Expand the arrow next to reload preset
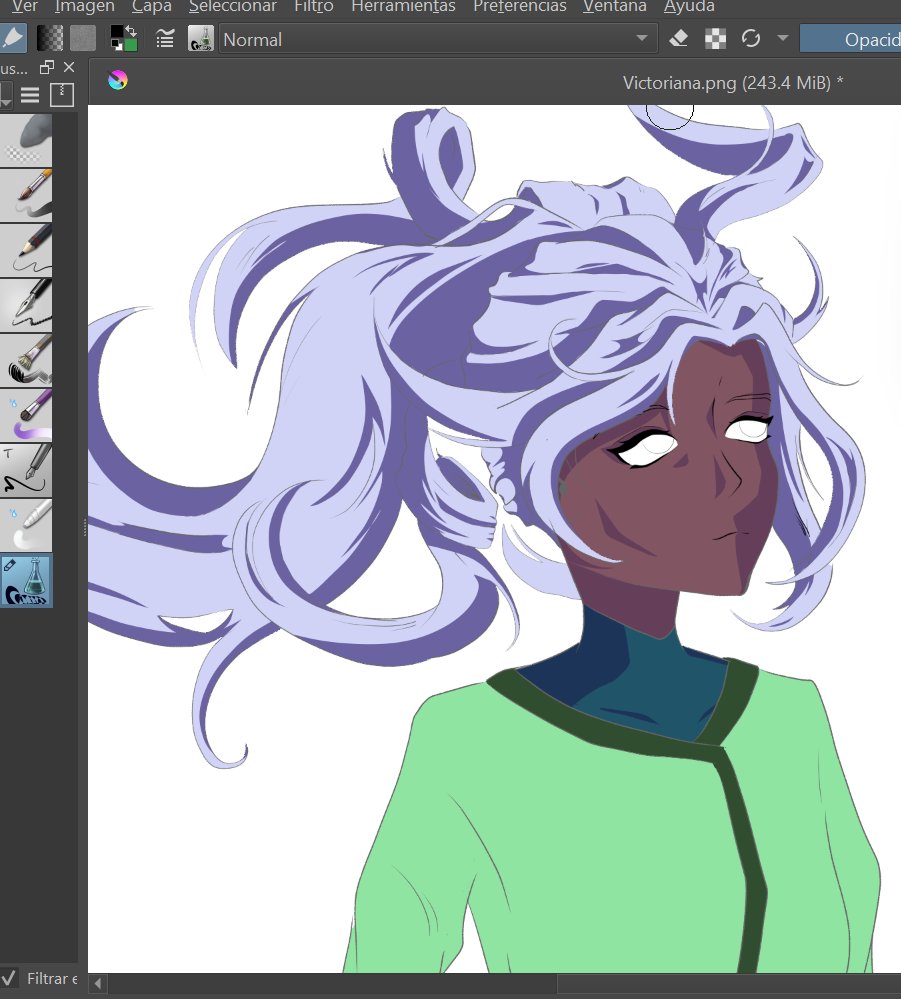901x999 pixels. [782, 39]
